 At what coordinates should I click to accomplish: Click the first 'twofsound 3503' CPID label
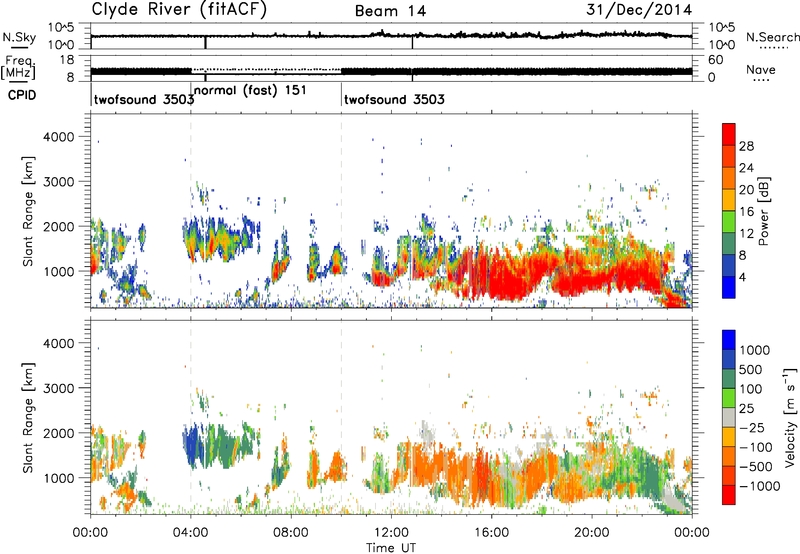pyautogui.click(x=144, y=99)
